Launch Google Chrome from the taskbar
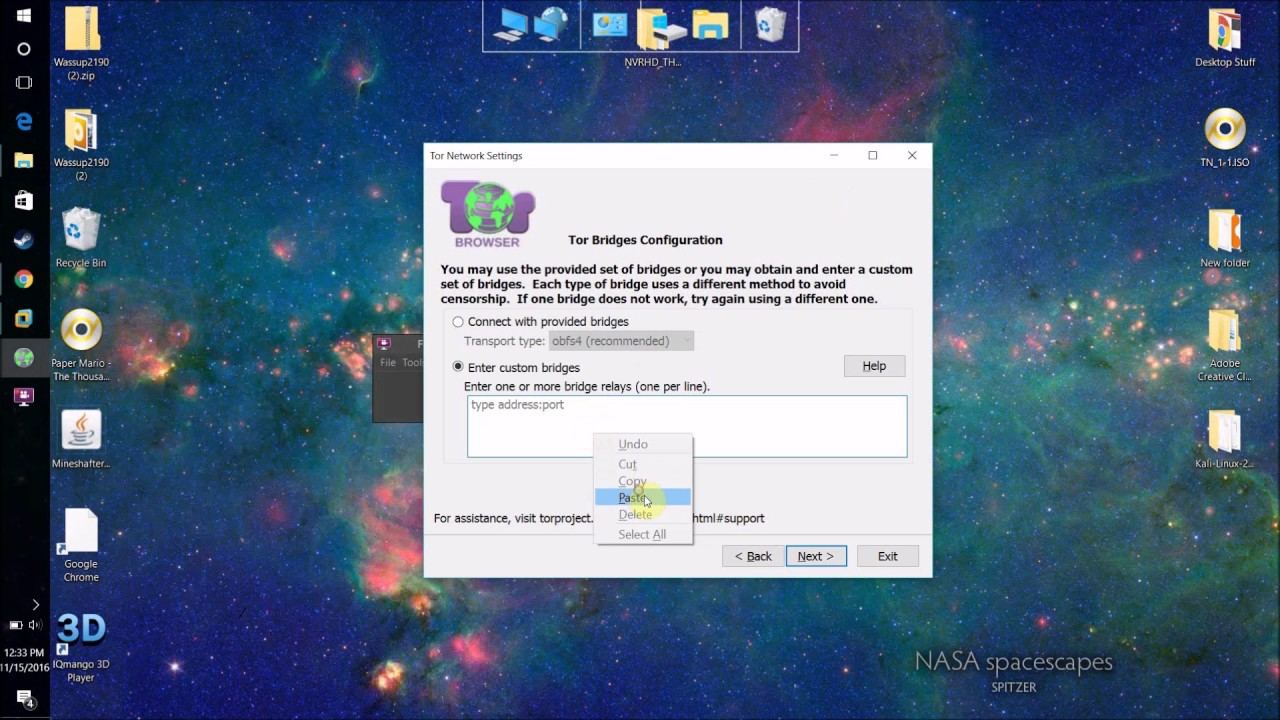The width and height of the screenshot is (1280, 720). (24, 279)
